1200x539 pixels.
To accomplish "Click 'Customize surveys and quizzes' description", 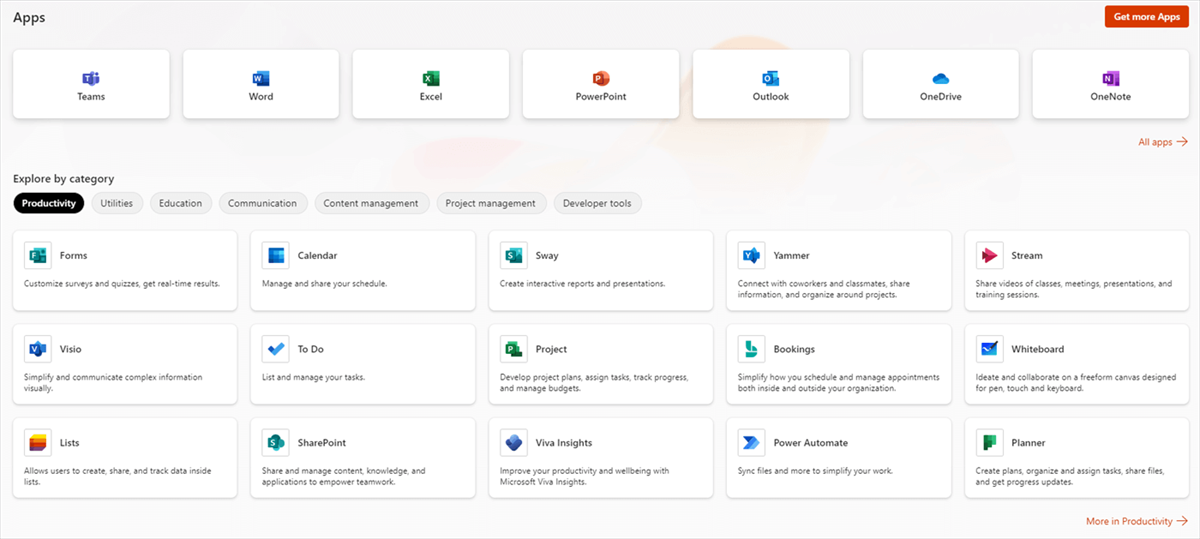I will pyautogui.click(x=122, y=284).
